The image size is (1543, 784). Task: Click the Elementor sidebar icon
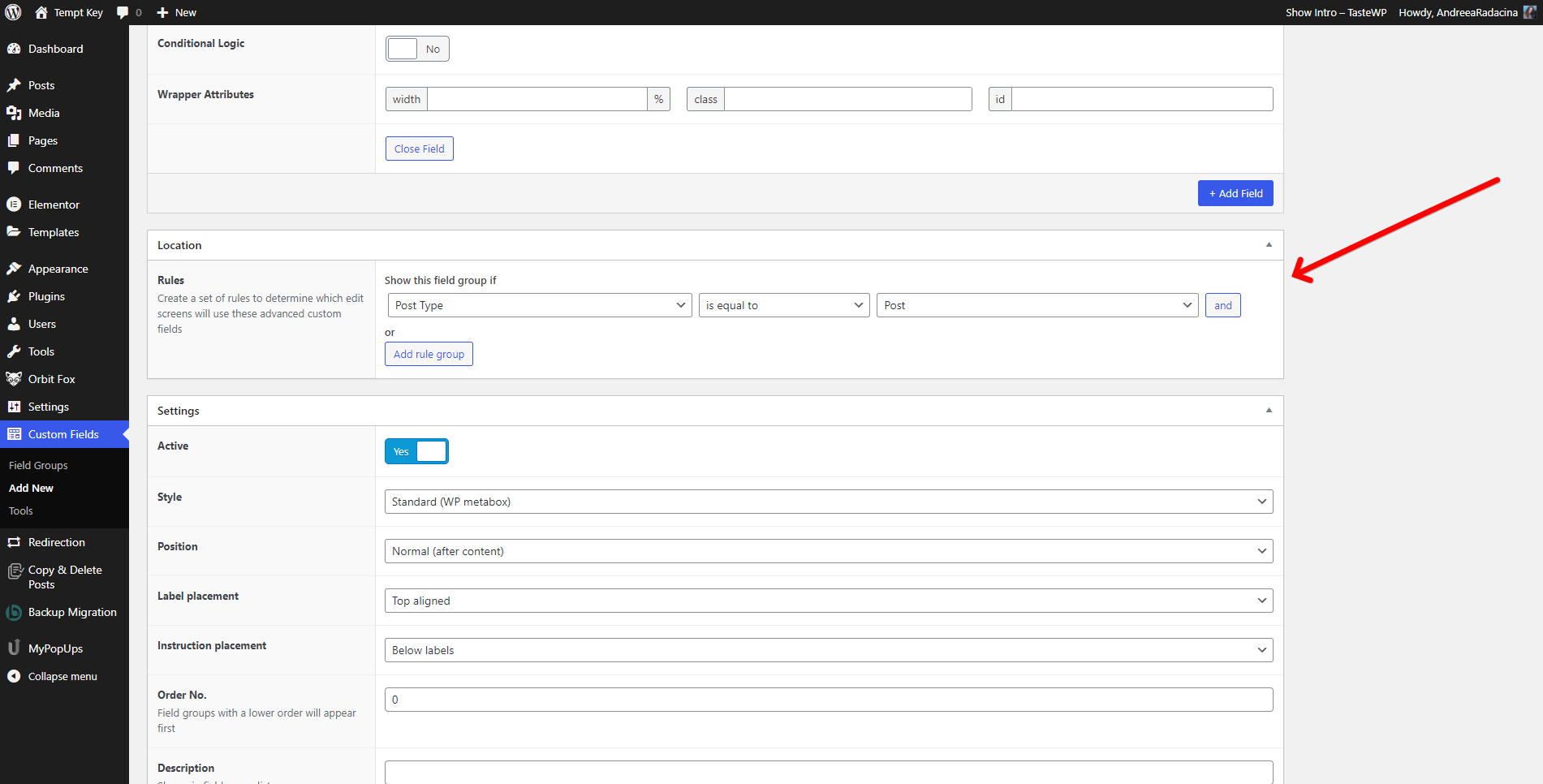pyautogui.click(x=14, y=205)
